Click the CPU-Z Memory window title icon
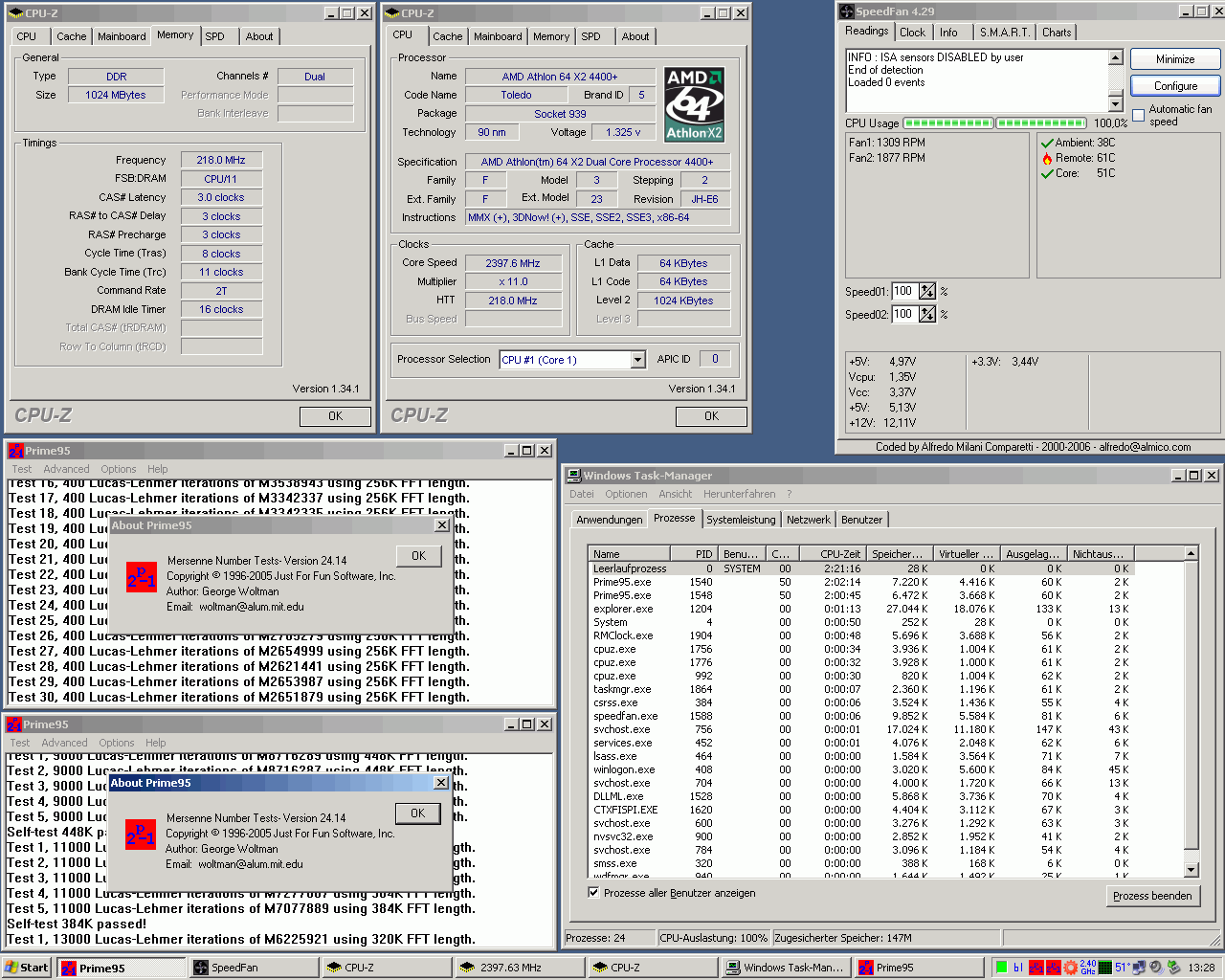The image size is (1225, 980). click(x=17, y=13)
